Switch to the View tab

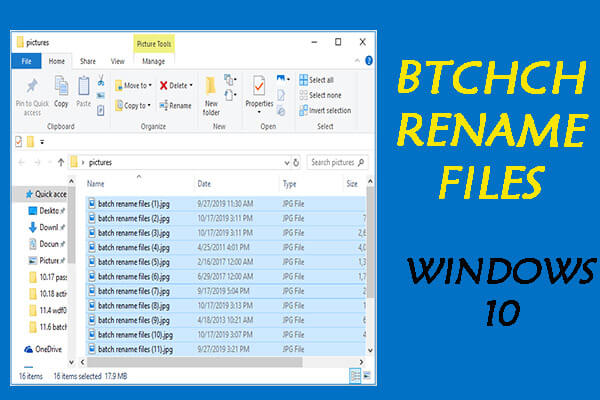coord(117,61)
